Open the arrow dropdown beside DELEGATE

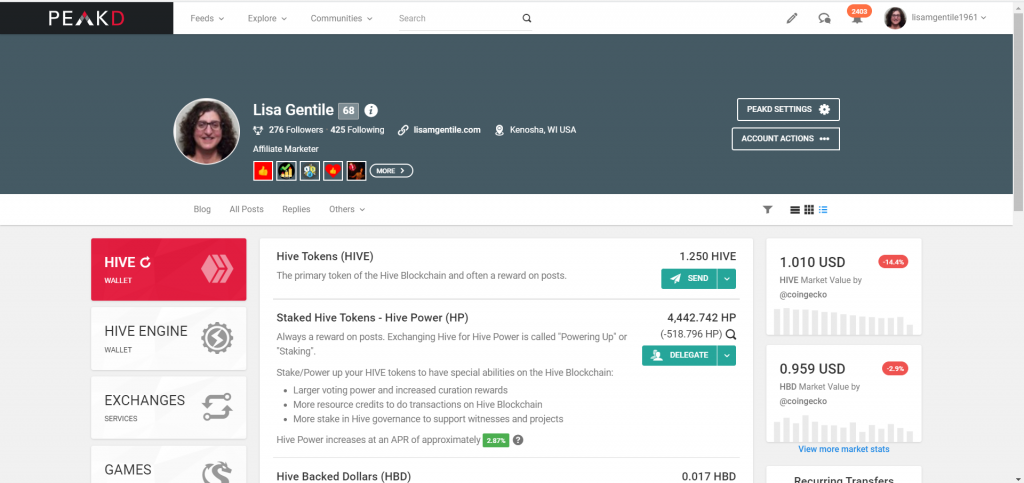(x=727, y=356)
